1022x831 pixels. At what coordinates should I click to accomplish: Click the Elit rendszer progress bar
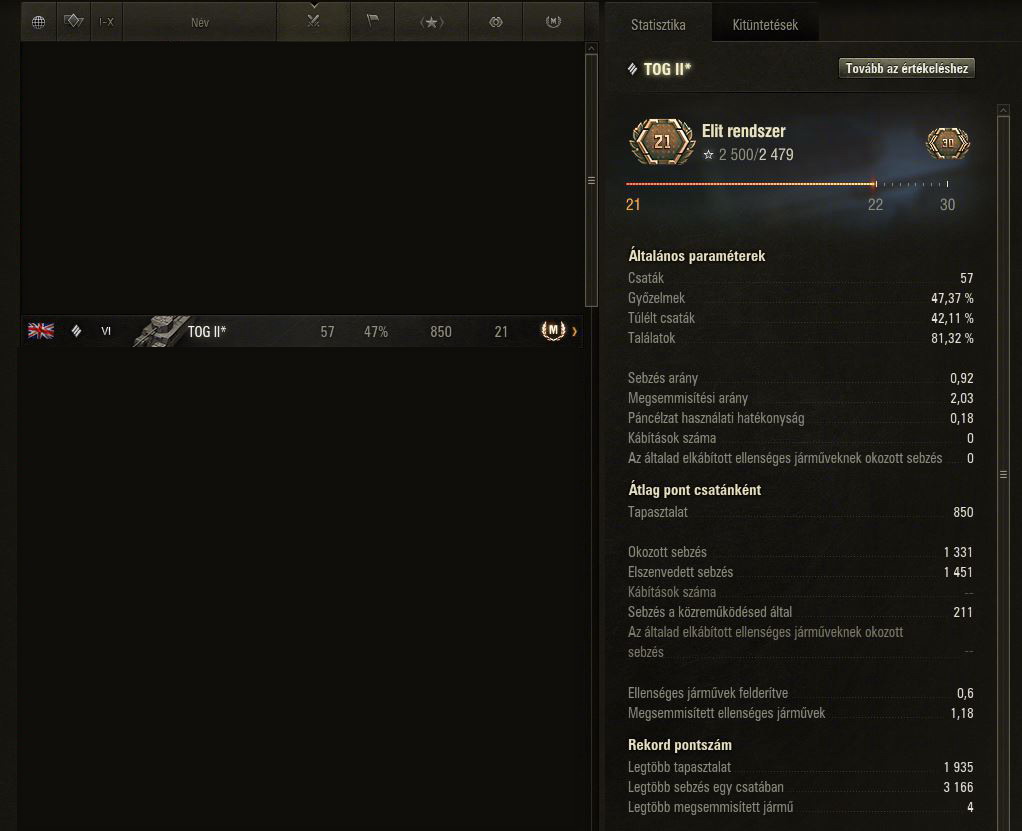coord(787,184)
